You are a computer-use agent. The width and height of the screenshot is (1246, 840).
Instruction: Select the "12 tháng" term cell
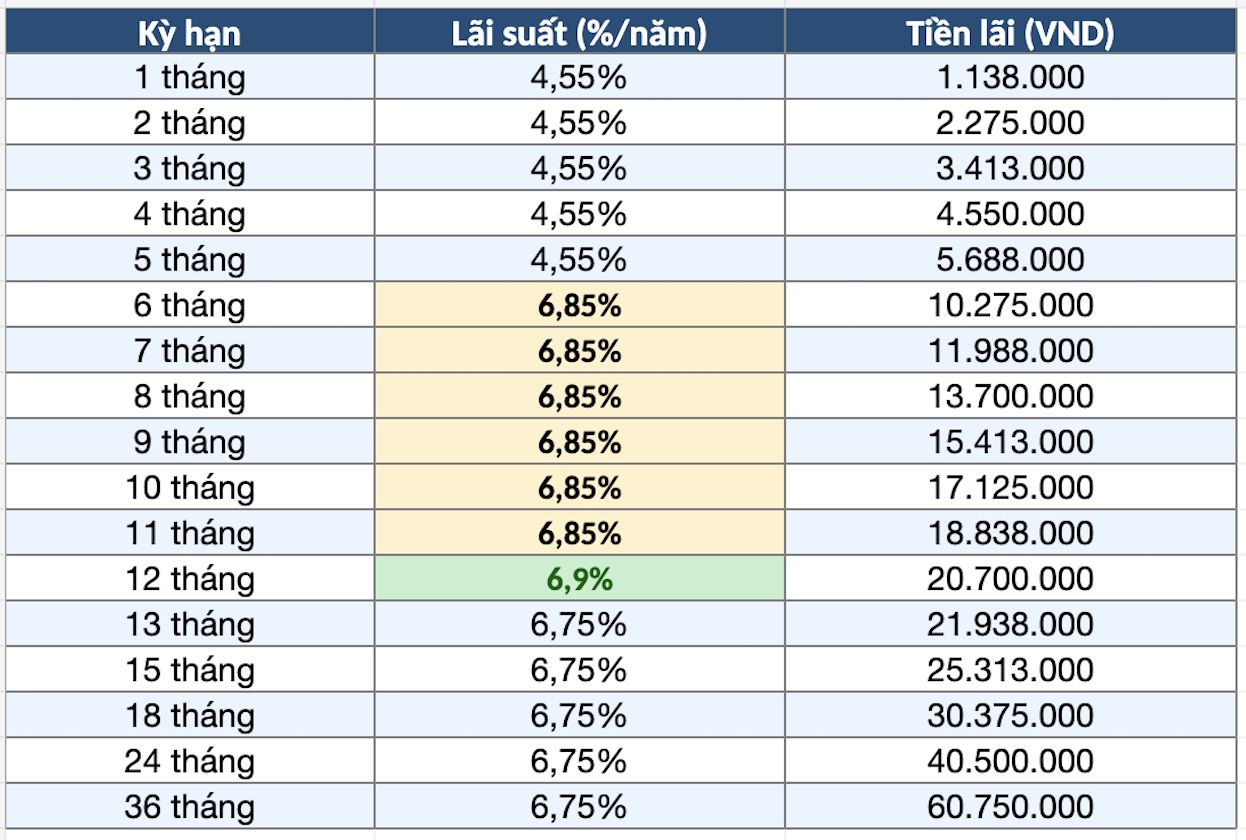[x=190, y=579]
